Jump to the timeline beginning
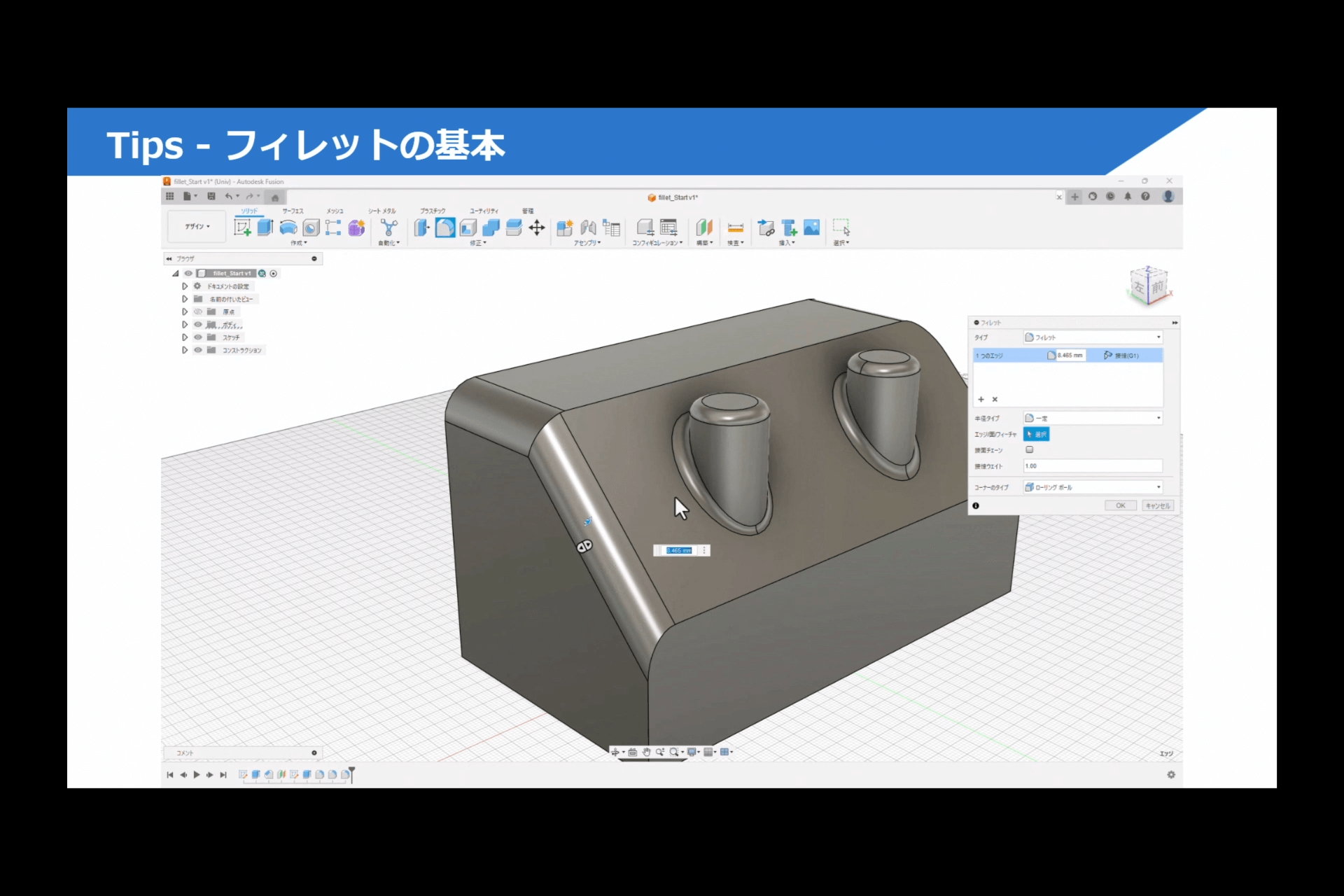Screen dimensions: 1344x896 [x=170, y=775]
